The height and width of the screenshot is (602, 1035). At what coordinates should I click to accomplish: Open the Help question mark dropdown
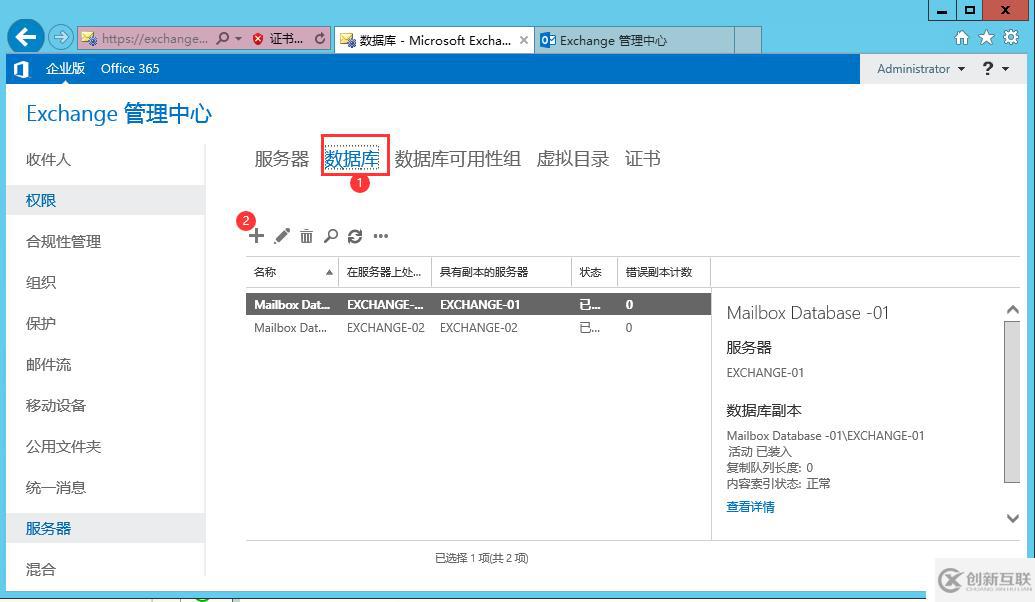click(992, 68)
